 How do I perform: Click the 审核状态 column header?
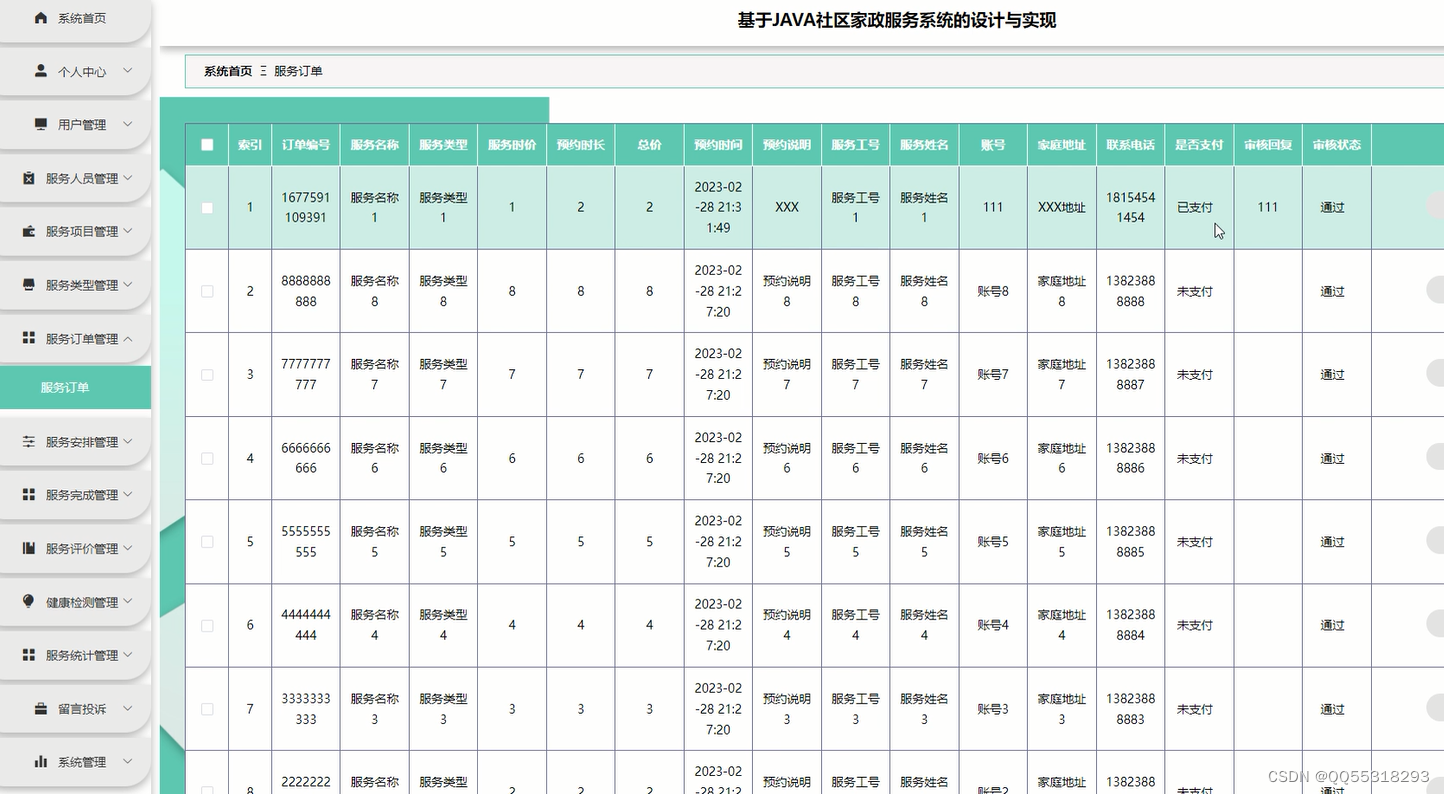pyautogui.click(x=1337, y=145)
